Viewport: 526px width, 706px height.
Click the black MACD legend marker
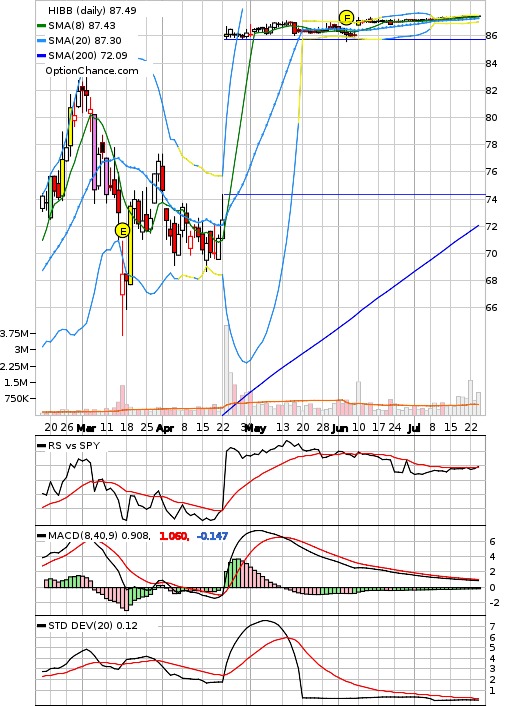pos(41,536)
